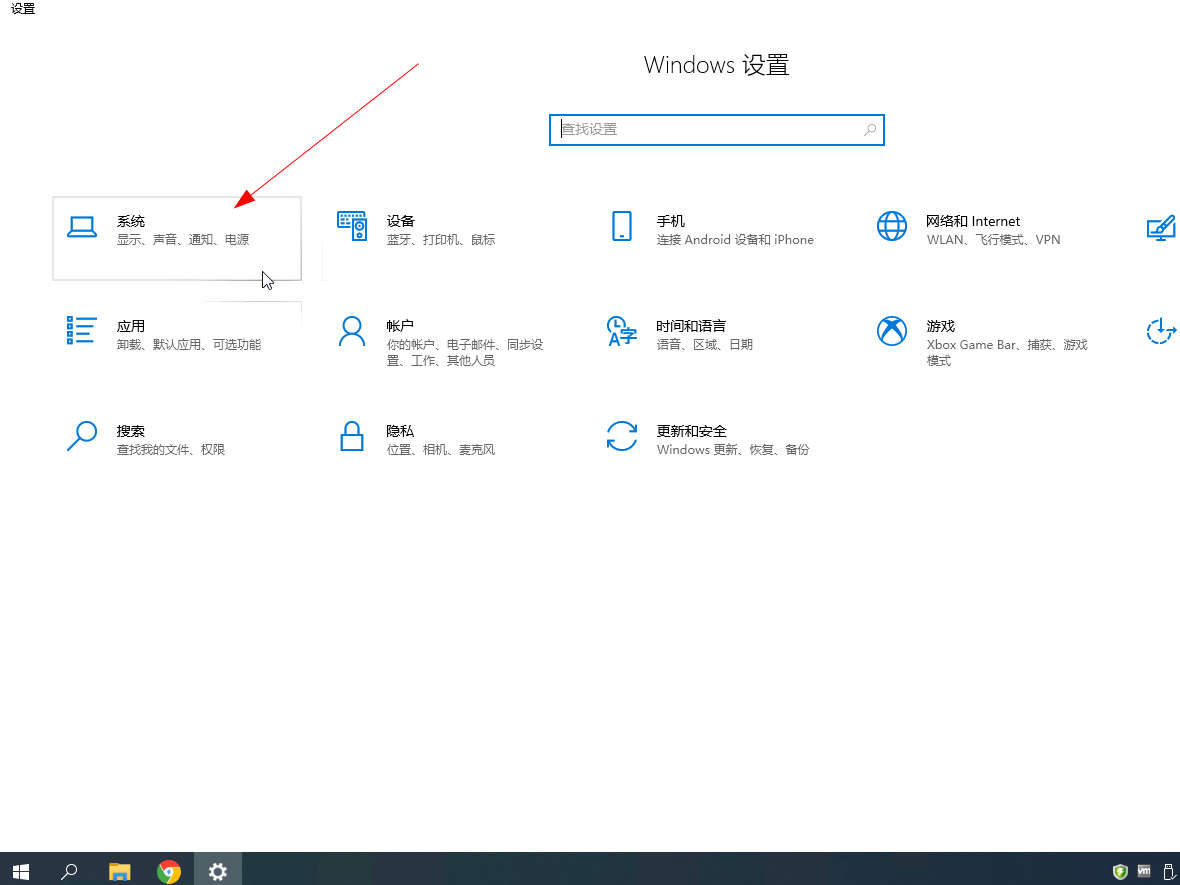Open Google Chrome from the taskbar

coord(169,870)
